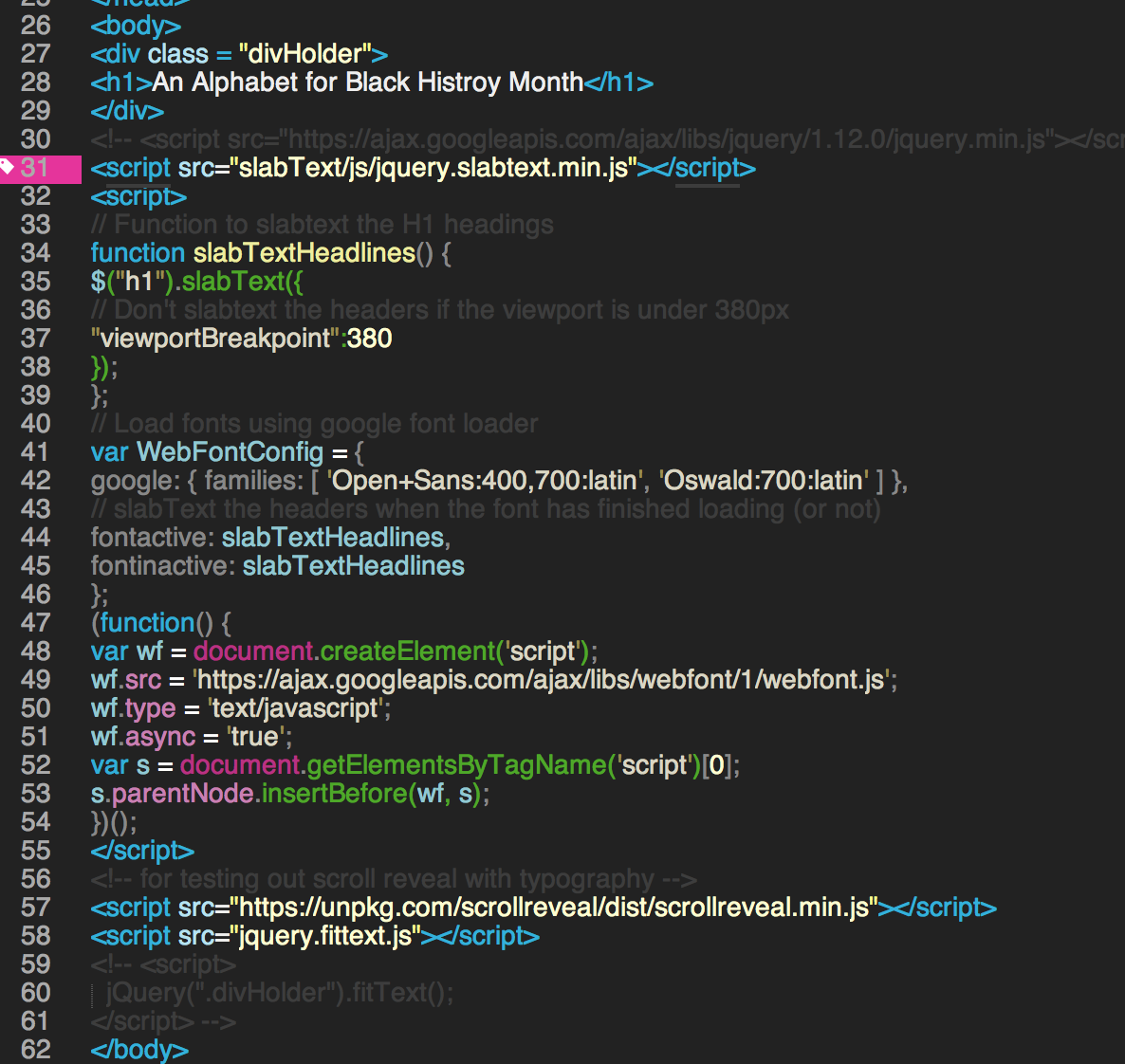Click the 'Open+Sans:400,700:latin' string

click(x=485, y=481)
